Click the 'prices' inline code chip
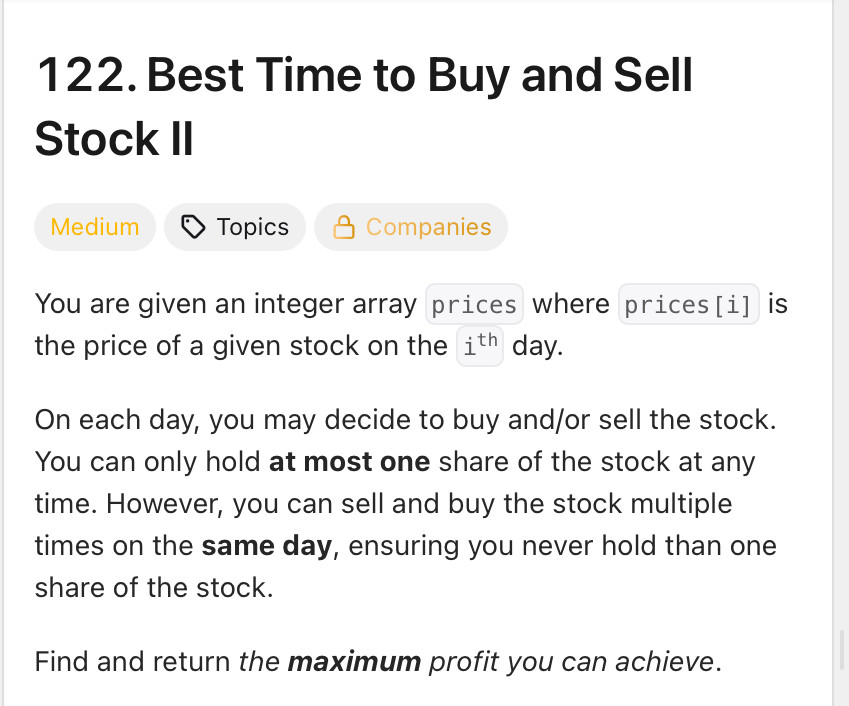Screen dimensions: 849x706 [x=474, y=304]
